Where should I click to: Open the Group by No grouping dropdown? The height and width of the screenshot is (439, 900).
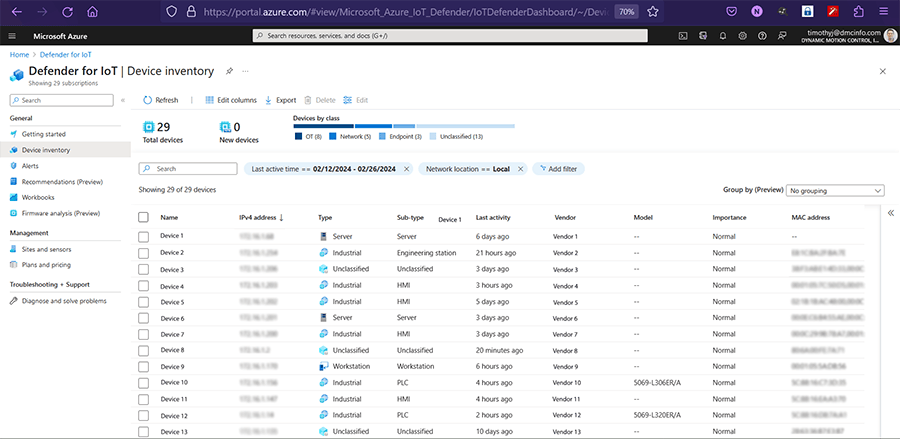click(835, 191)
